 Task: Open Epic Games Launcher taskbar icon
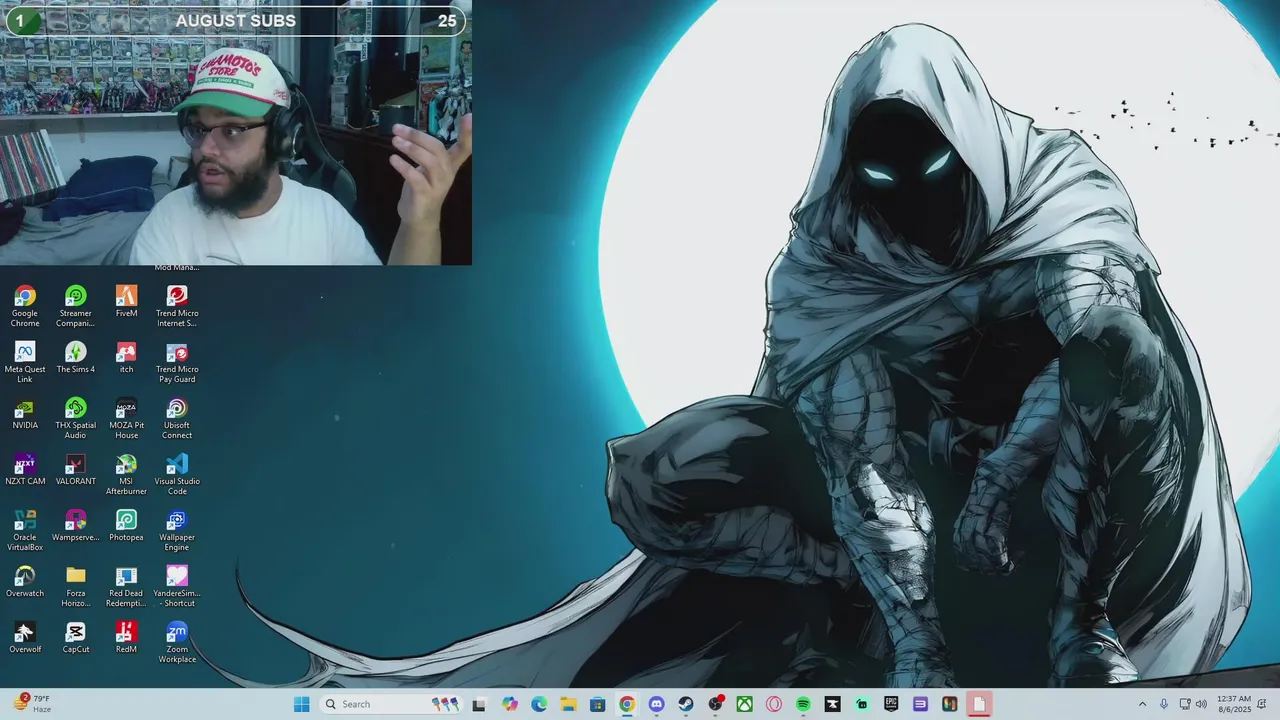pyautogui.click(x=891, y=704)
